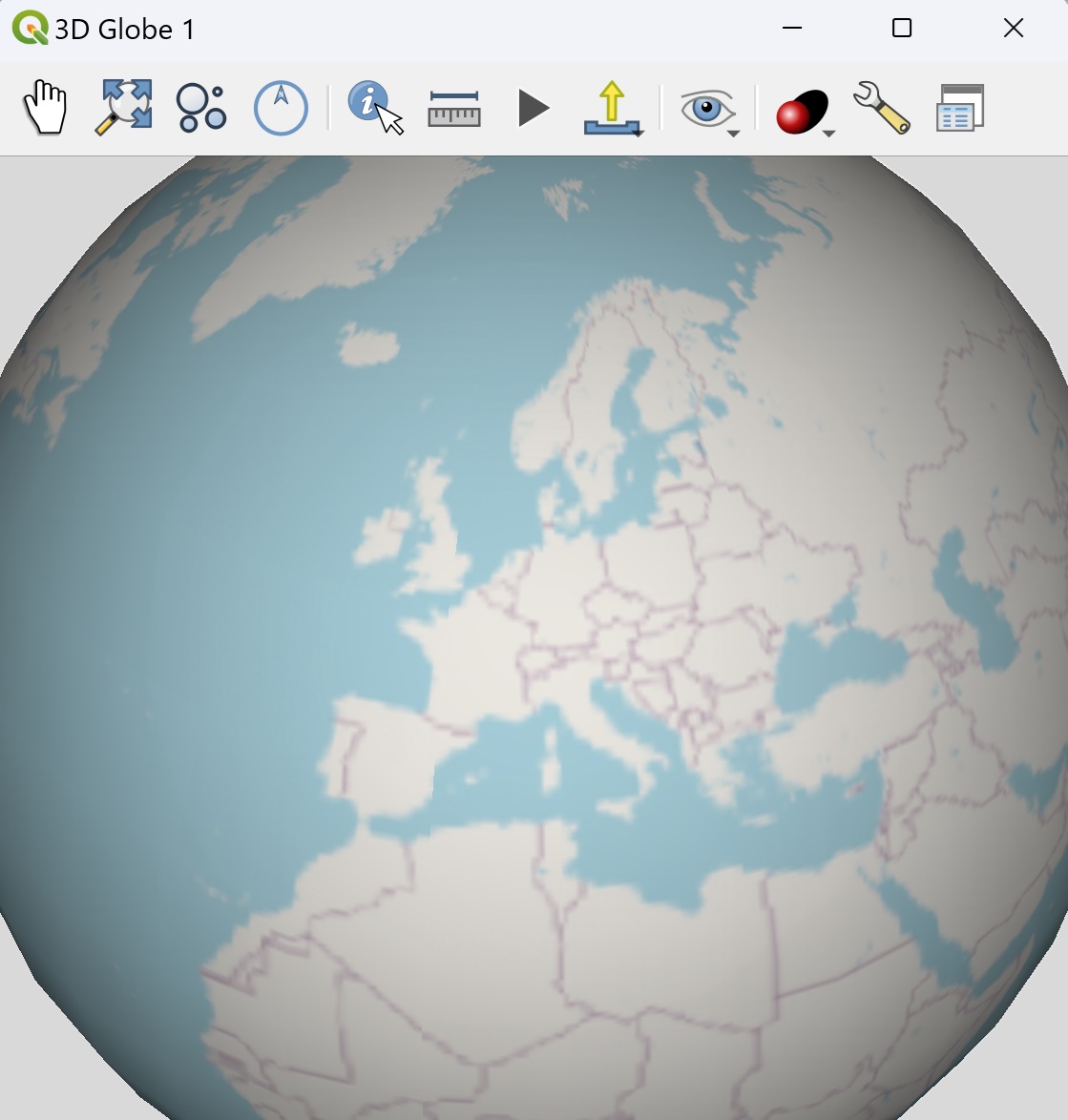Screen dimensions: 1068x1120
Task: Open the Animations play button
Action: [x=534, y=109]
